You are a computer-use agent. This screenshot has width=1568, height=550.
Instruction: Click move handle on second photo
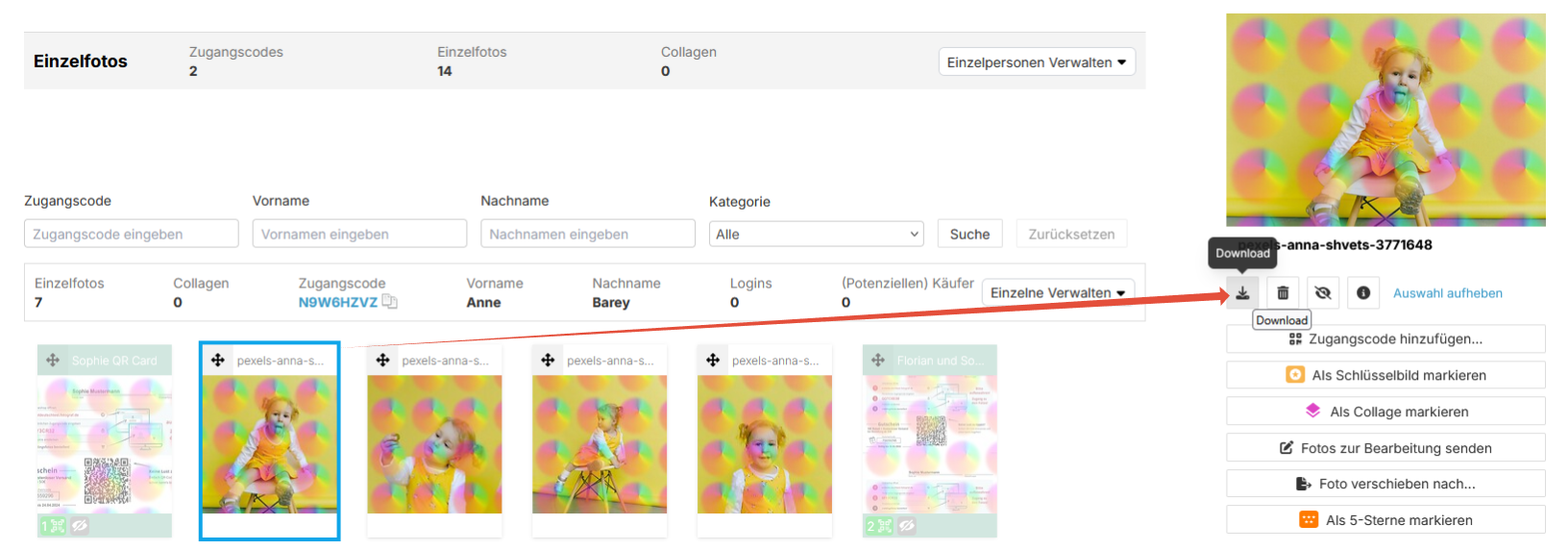point(218,361)
